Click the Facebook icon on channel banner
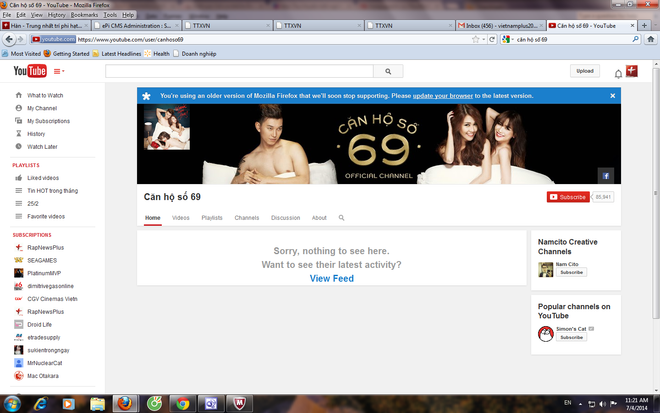660x413 pixels. (x=605, y=174)
